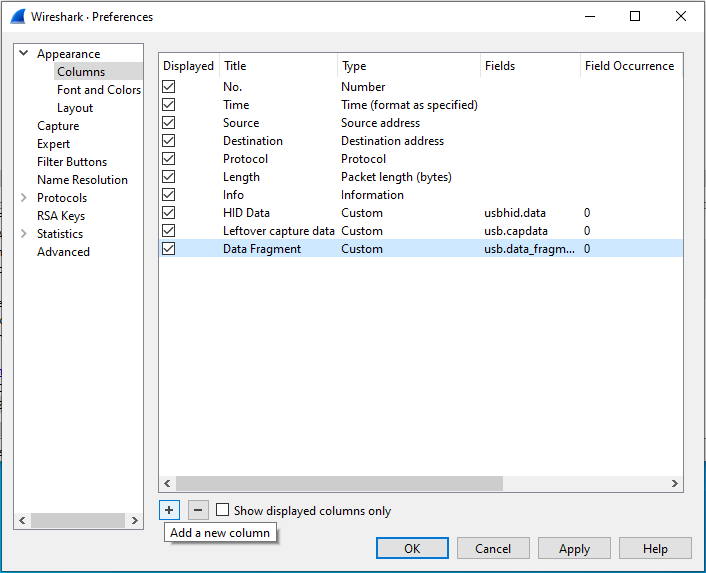Screen dimensions: 706x573
Task: Click the Number type cell
Action: pyautogui.click(x=363, y=86)
